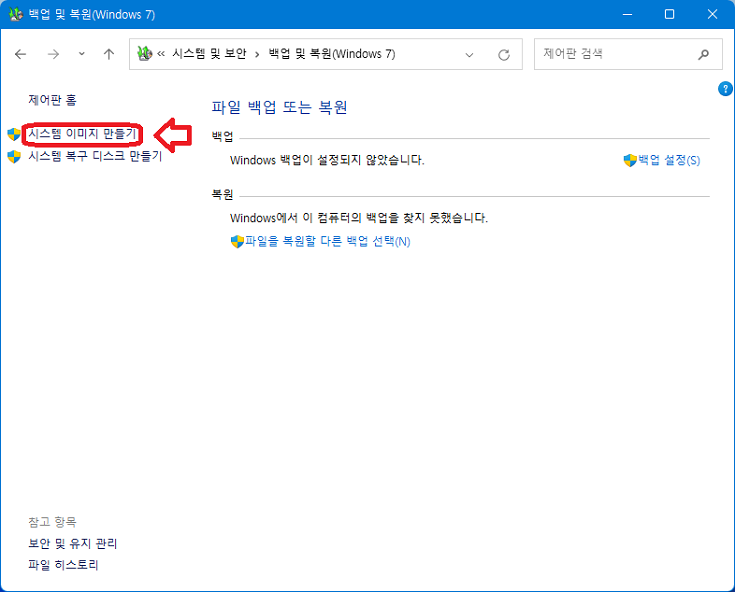Select the 백업 및 복원(Windows 7) breadcrumb
The image size is (735, 592).
pyautogui.click(x=332, y=54)
